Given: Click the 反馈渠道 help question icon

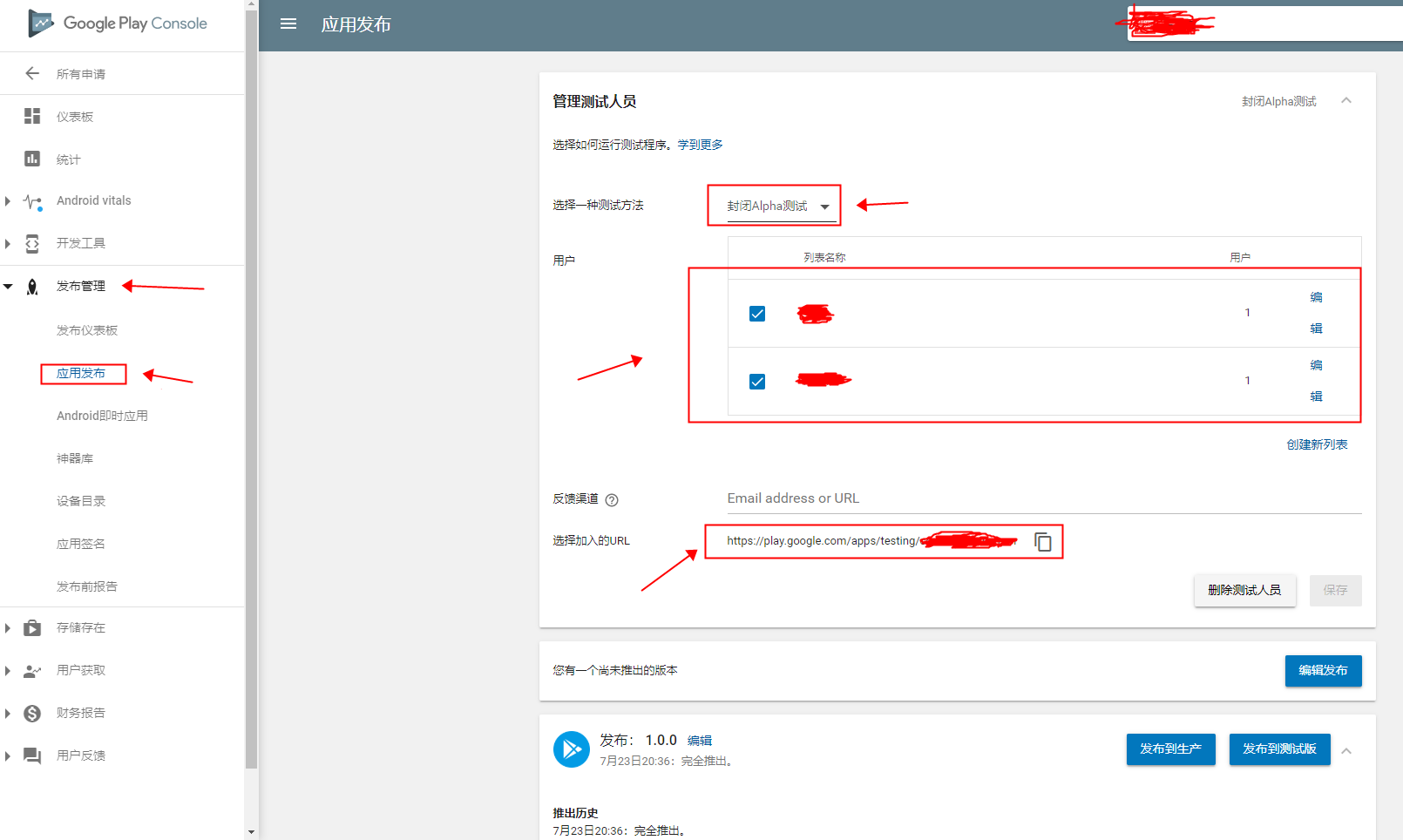Looking at the screenshot, I should pyautogui.click(x=612, y=500).
